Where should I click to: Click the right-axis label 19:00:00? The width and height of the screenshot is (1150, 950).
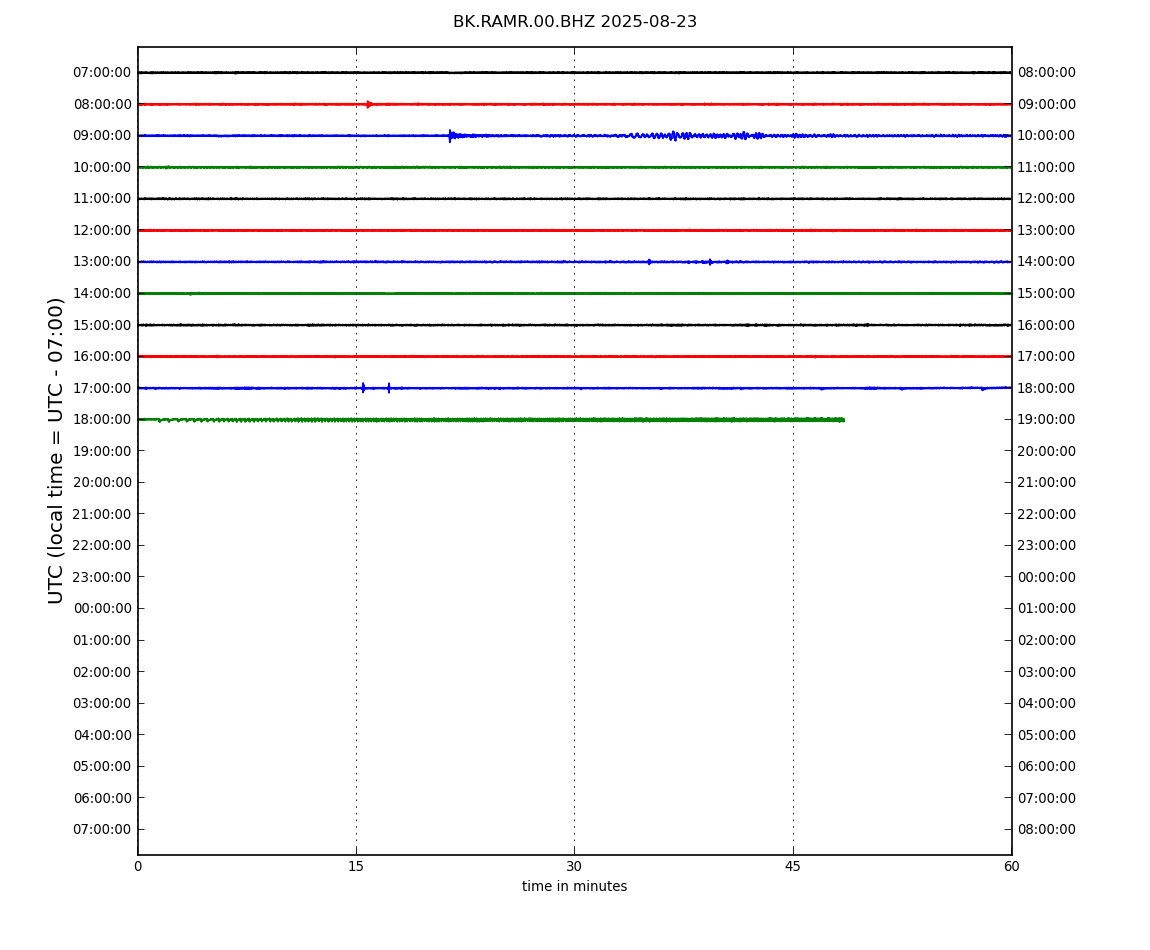(1047, 420)
